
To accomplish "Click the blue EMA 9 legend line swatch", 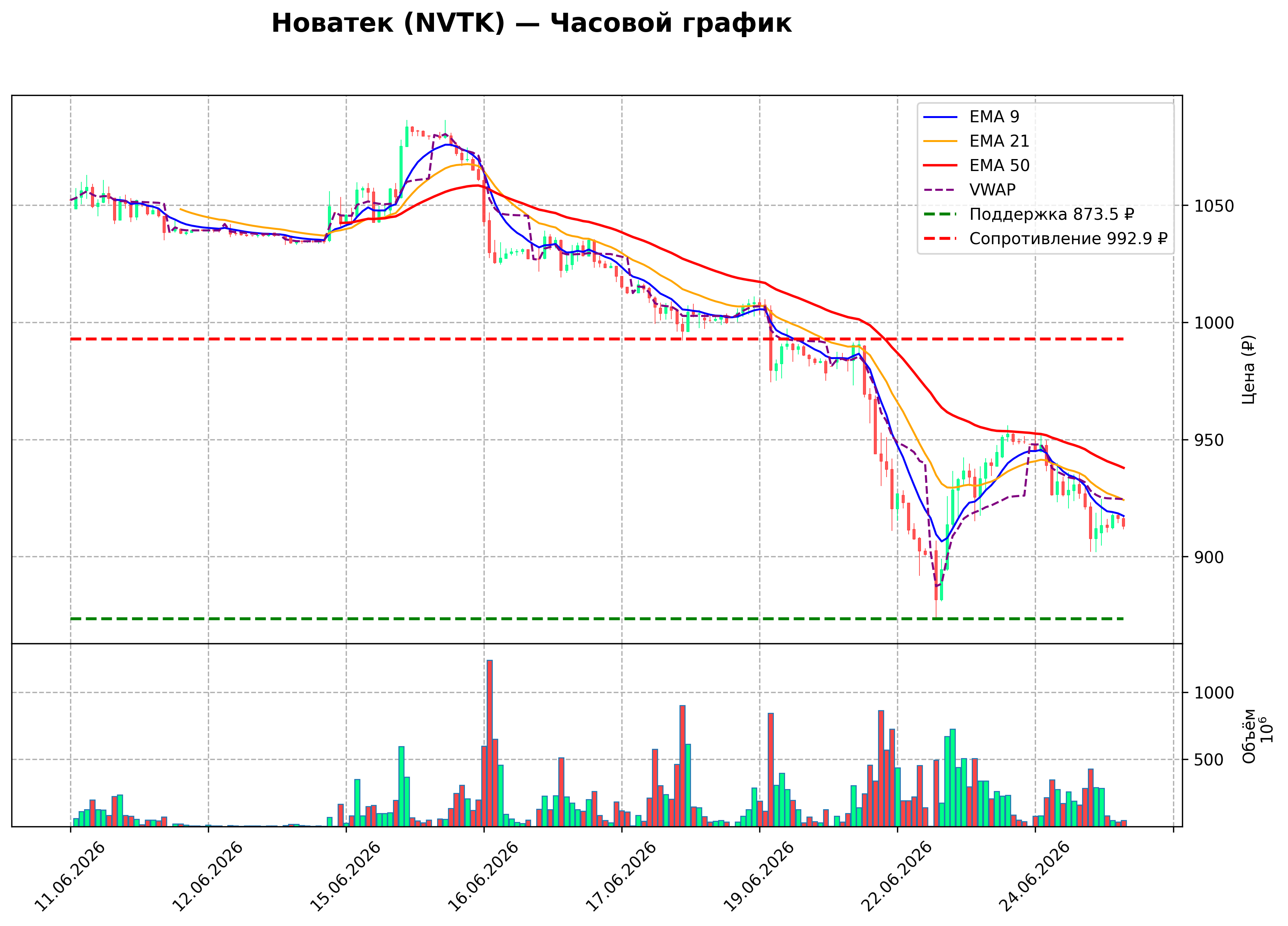I will tap(940, 118).
